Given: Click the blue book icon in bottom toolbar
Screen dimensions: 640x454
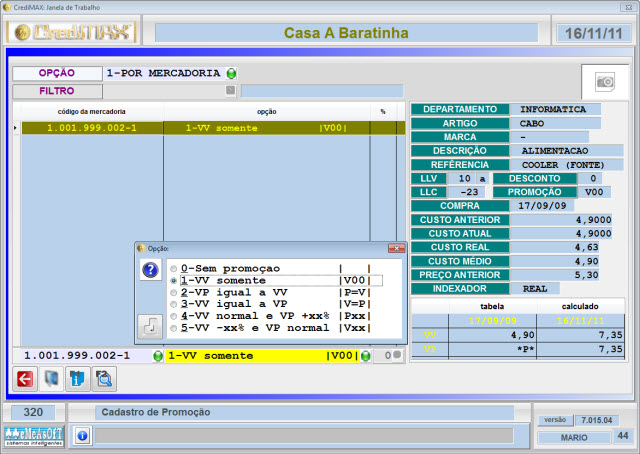Looking at the screenshot, I should 51,378.
